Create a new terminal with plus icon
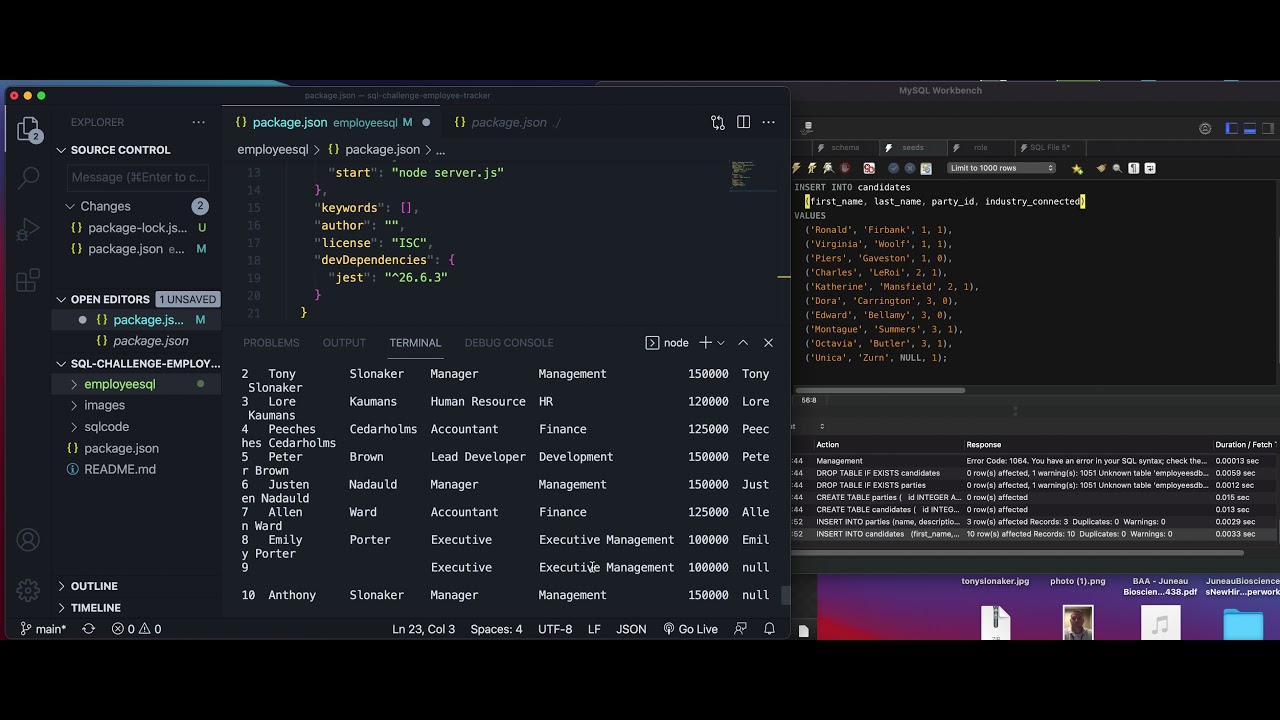This screenshot has width=1280, height=720. (705, 342)
